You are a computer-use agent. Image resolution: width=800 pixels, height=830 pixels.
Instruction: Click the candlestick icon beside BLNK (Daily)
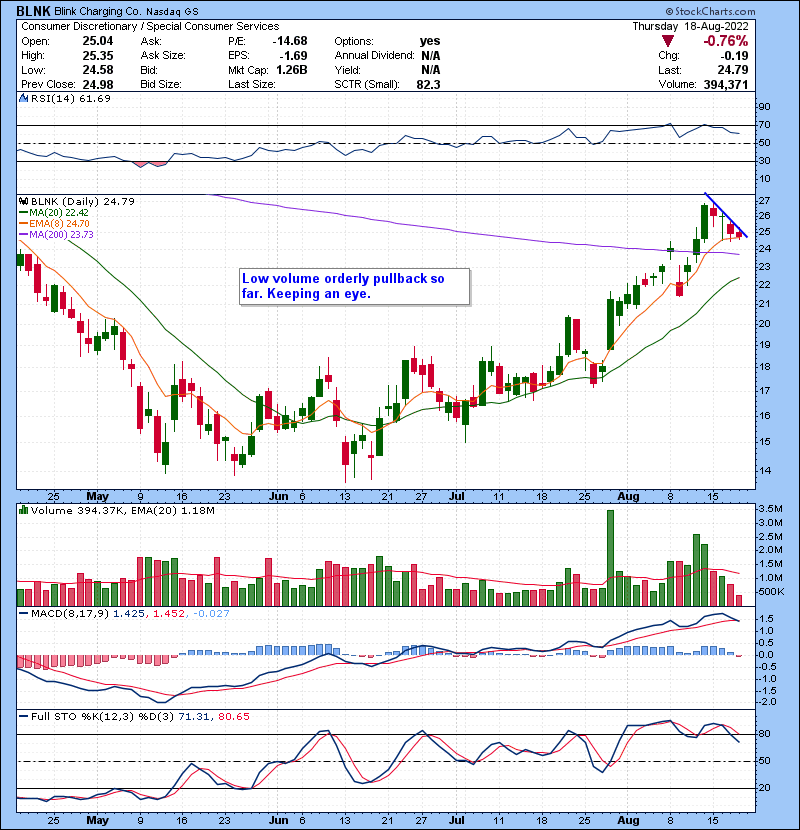point(23,201)
